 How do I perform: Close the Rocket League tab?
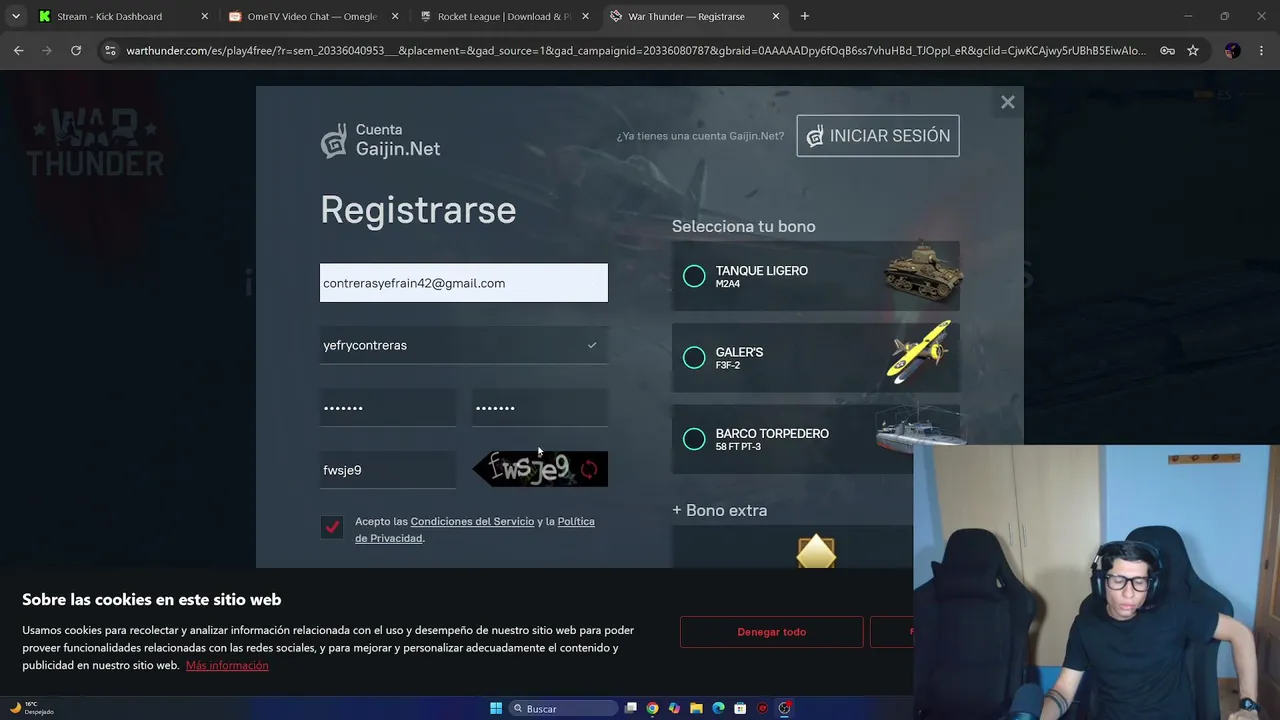(x=585, y=16)
